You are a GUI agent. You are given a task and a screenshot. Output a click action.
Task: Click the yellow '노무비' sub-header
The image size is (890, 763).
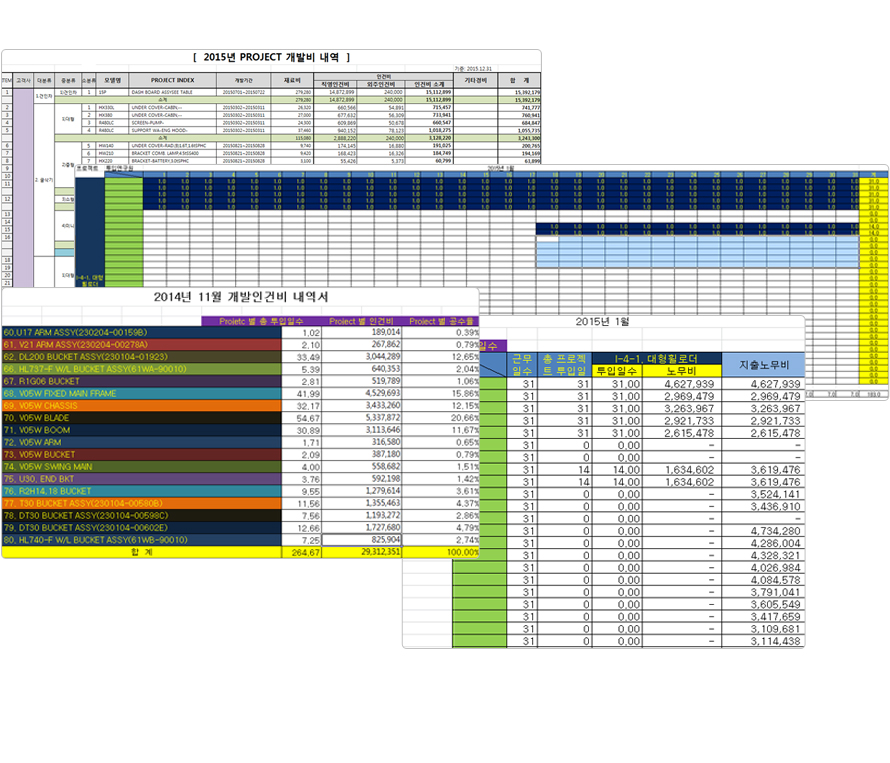[682, 371]
